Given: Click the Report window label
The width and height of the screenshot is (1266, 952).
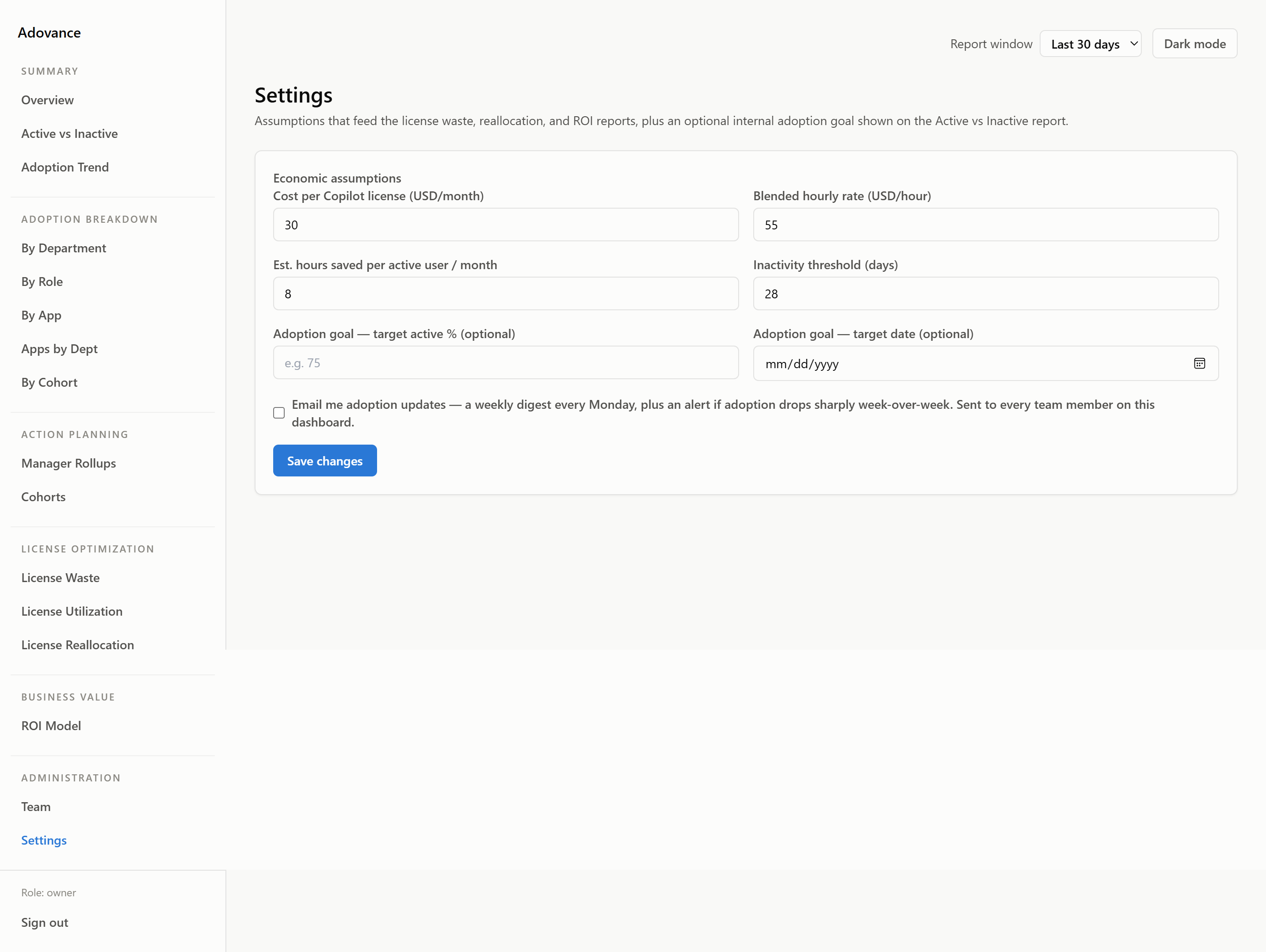Looking at the screenshot, I should [991, 44].
